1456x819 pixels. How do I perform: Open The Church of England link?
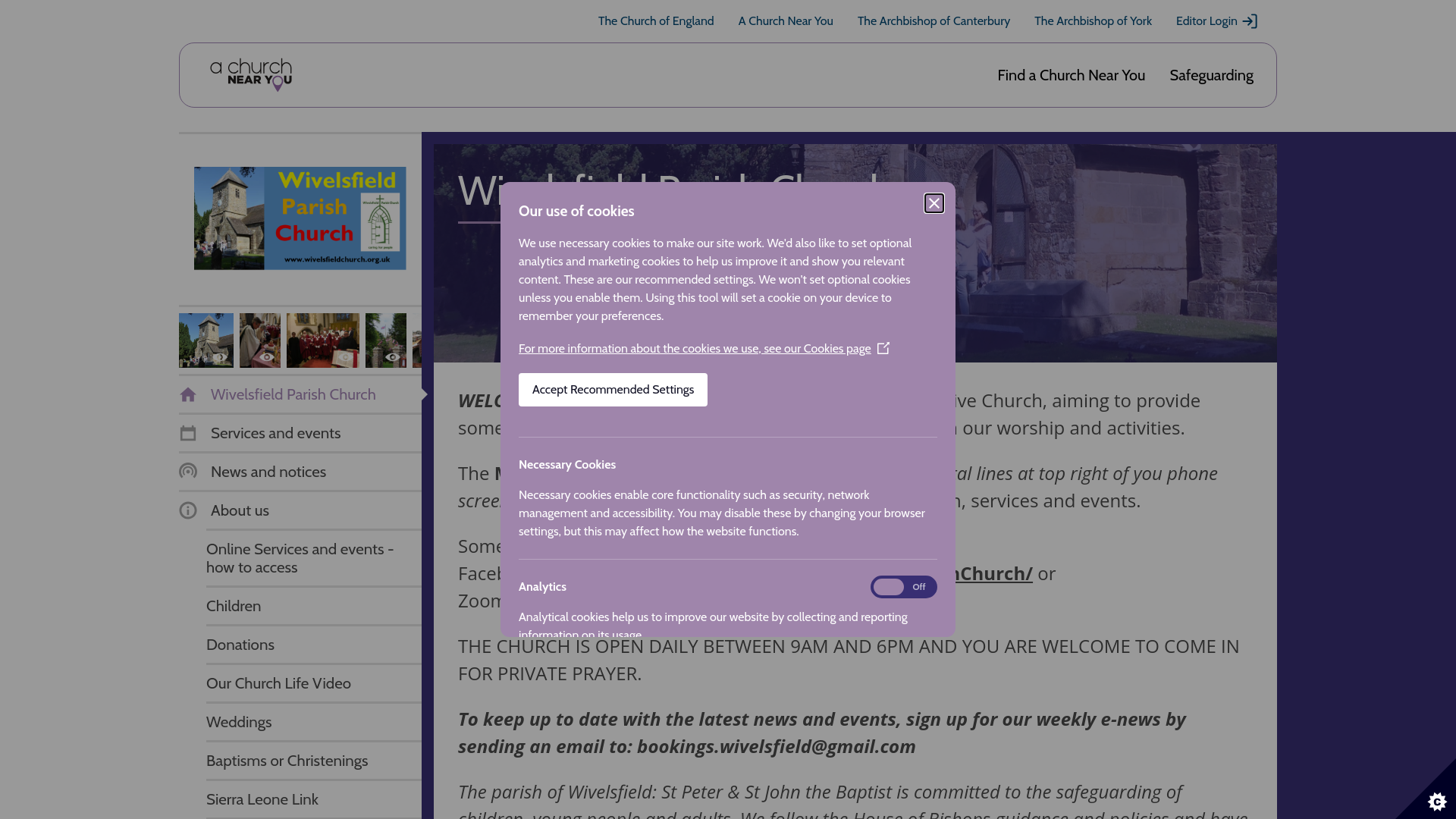[x=655, y=21]
